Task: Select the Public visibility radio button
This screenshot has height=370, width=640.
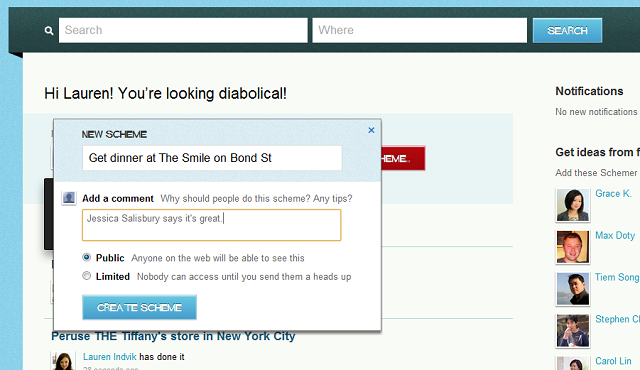Action: [x=87, y=257]
